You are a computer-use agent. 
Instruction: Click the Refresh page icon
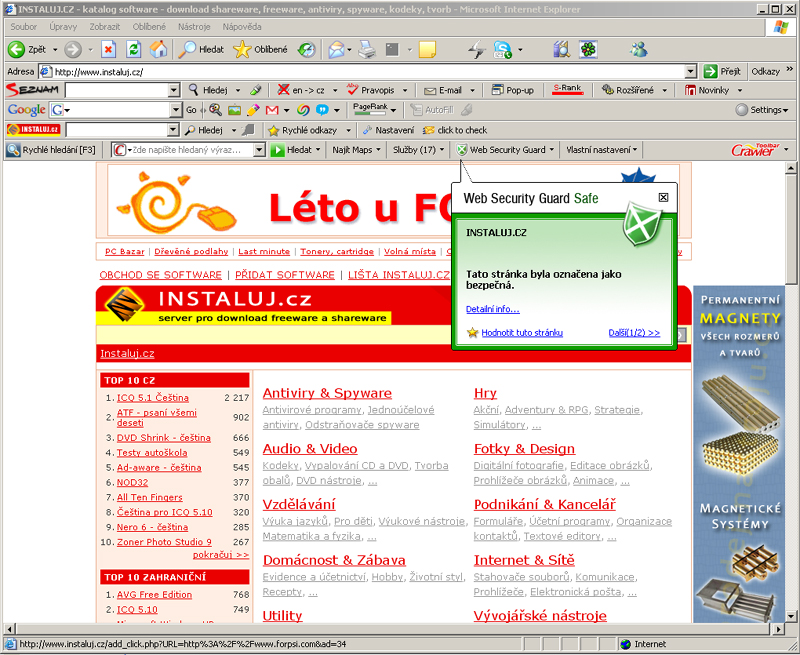(x=133, y=49)
